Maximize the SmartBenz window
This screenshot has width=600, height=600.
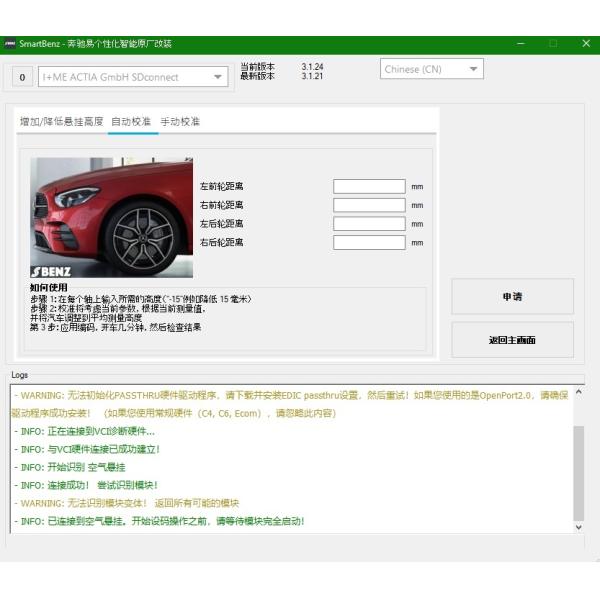[552, 44]
